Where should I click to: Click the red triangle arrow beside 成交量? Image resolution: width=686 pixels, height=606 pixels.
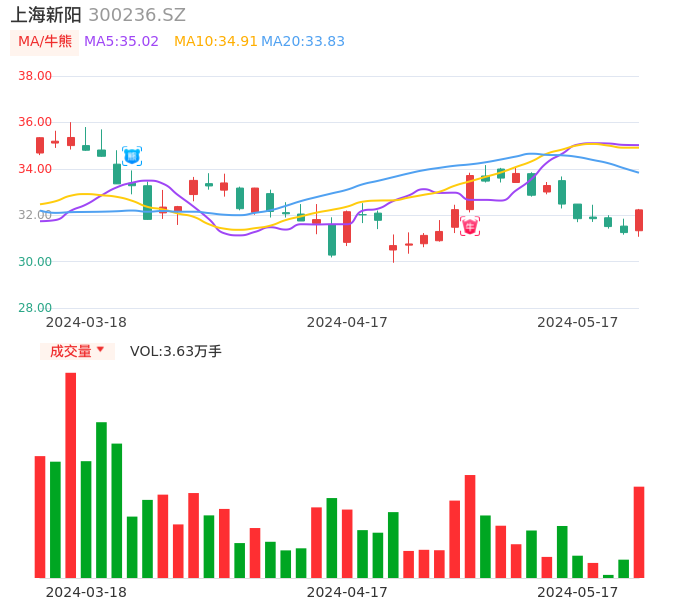click(100, 350)
